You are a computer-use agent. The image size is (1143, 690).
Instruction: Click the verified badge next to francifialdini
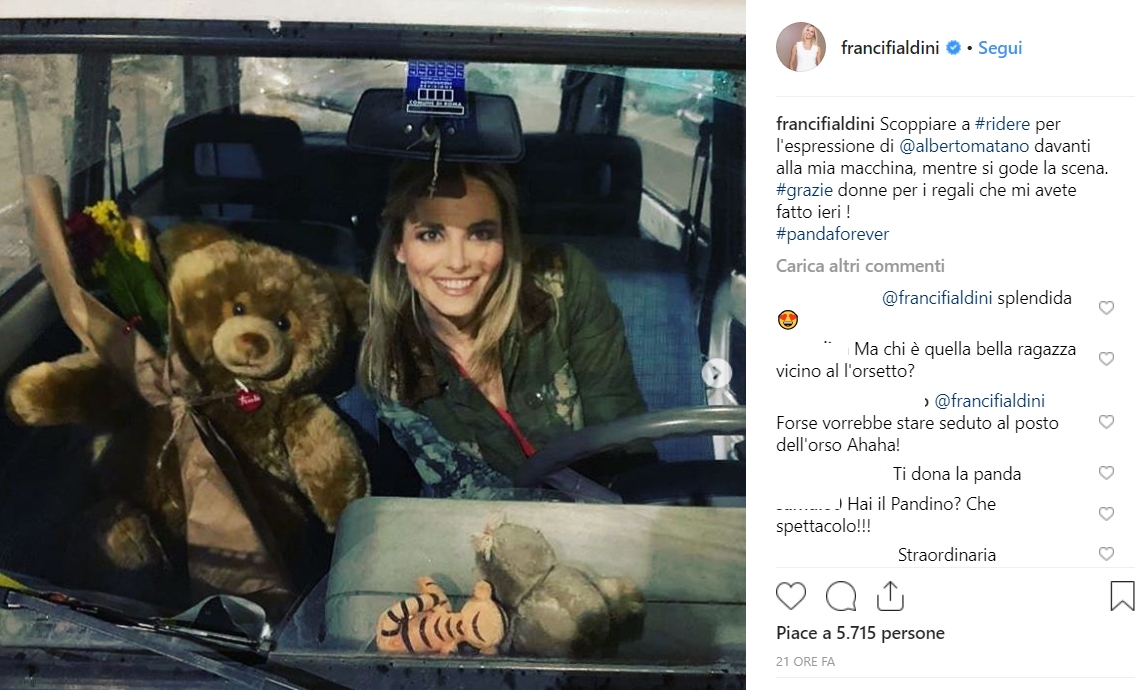[x=953, y=48]
